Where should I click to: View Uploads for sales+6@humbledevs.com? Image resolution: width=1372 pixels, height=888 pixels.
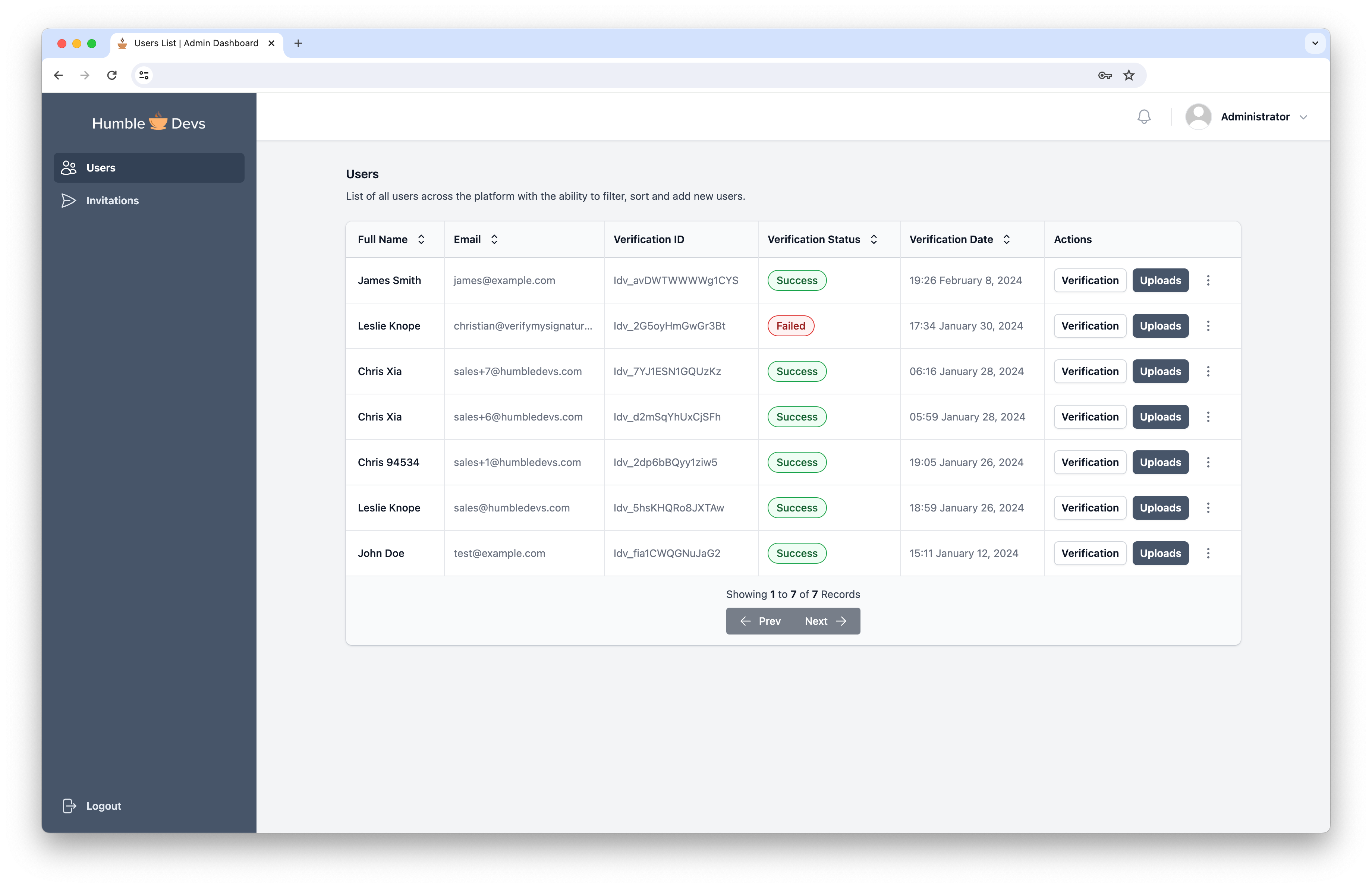(x=1160, y=417)
